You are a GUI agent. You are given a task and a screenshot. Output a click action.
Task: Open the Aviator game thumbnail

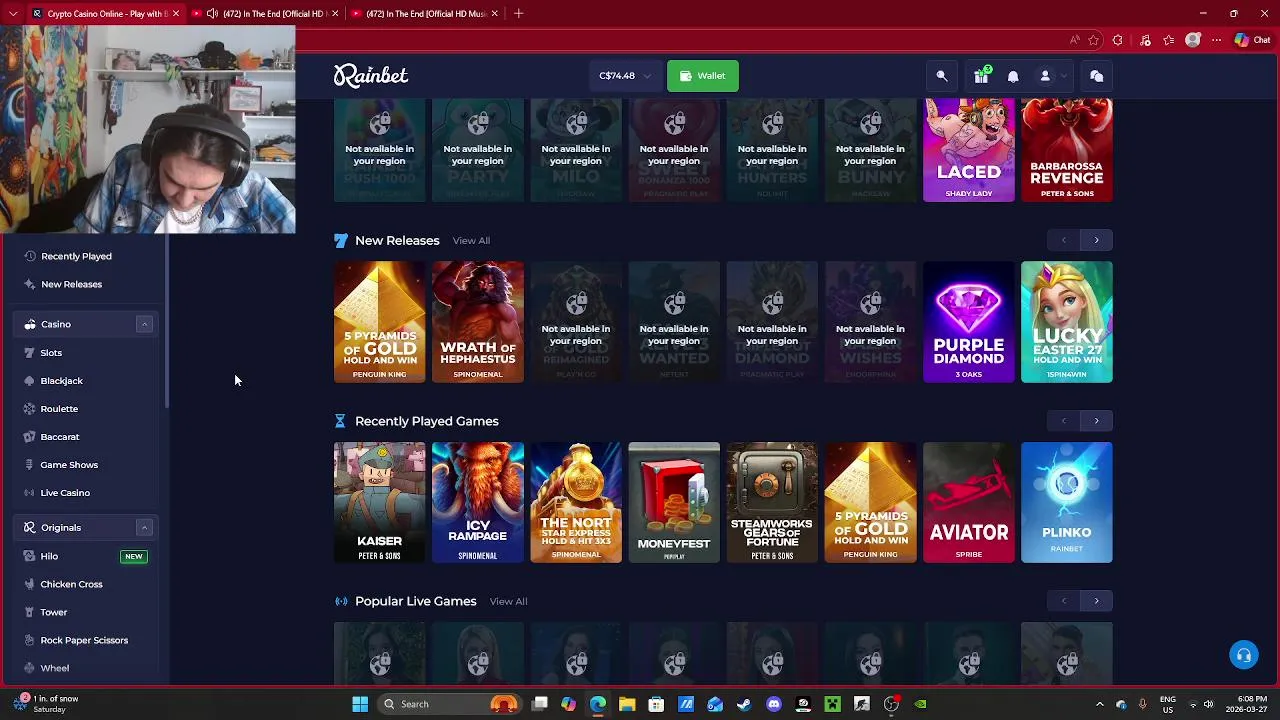[968, 502]
